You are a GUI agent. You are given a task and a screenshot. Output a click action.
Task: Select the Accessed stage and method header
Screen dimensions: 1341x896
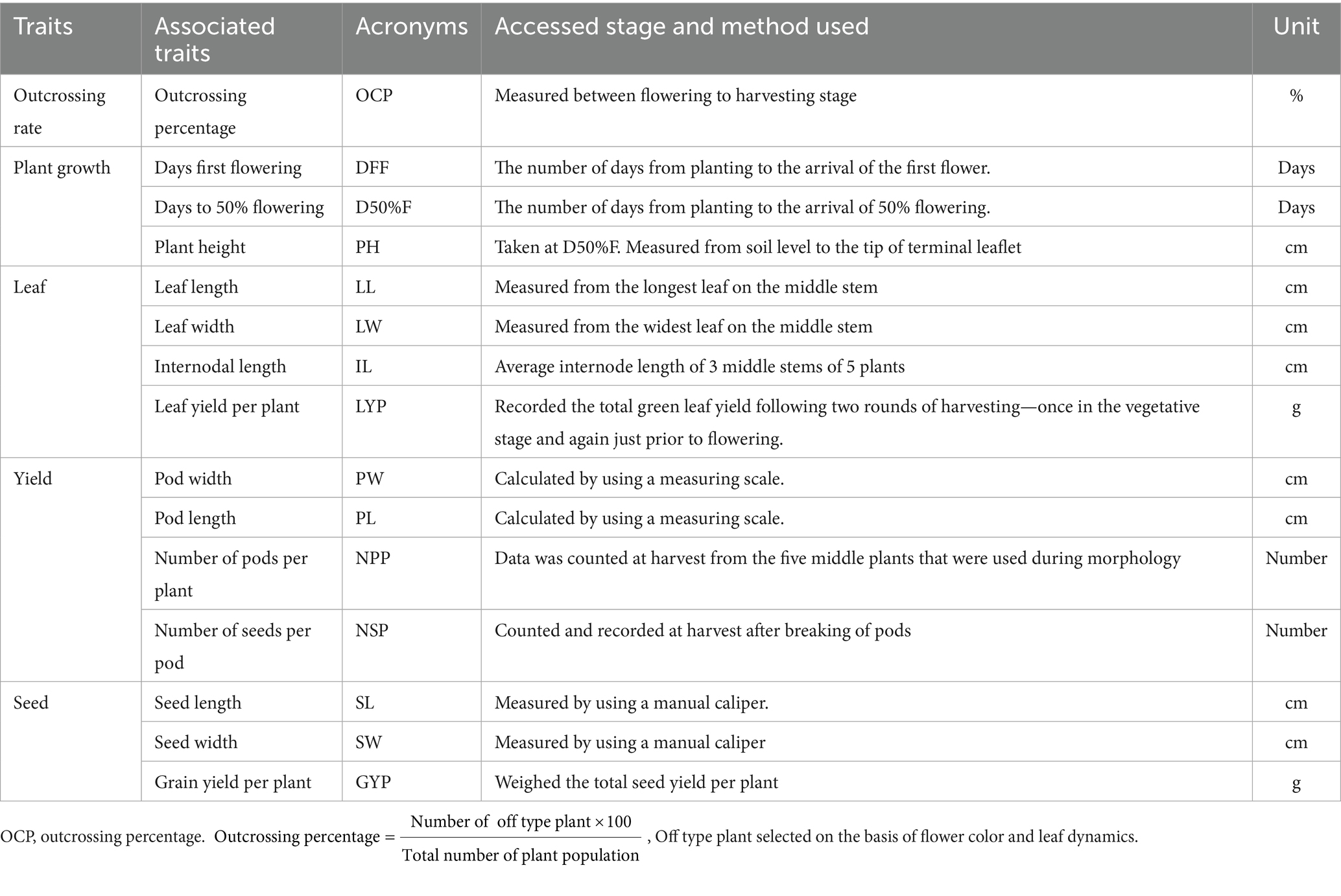[681, 27]
